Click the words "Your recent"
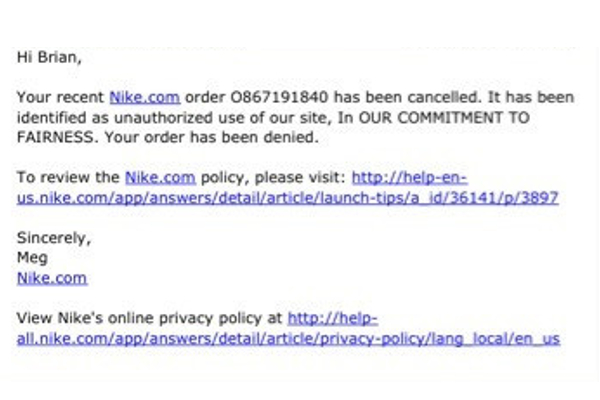Viewport: 600px width, 400px height. point(60,97)
